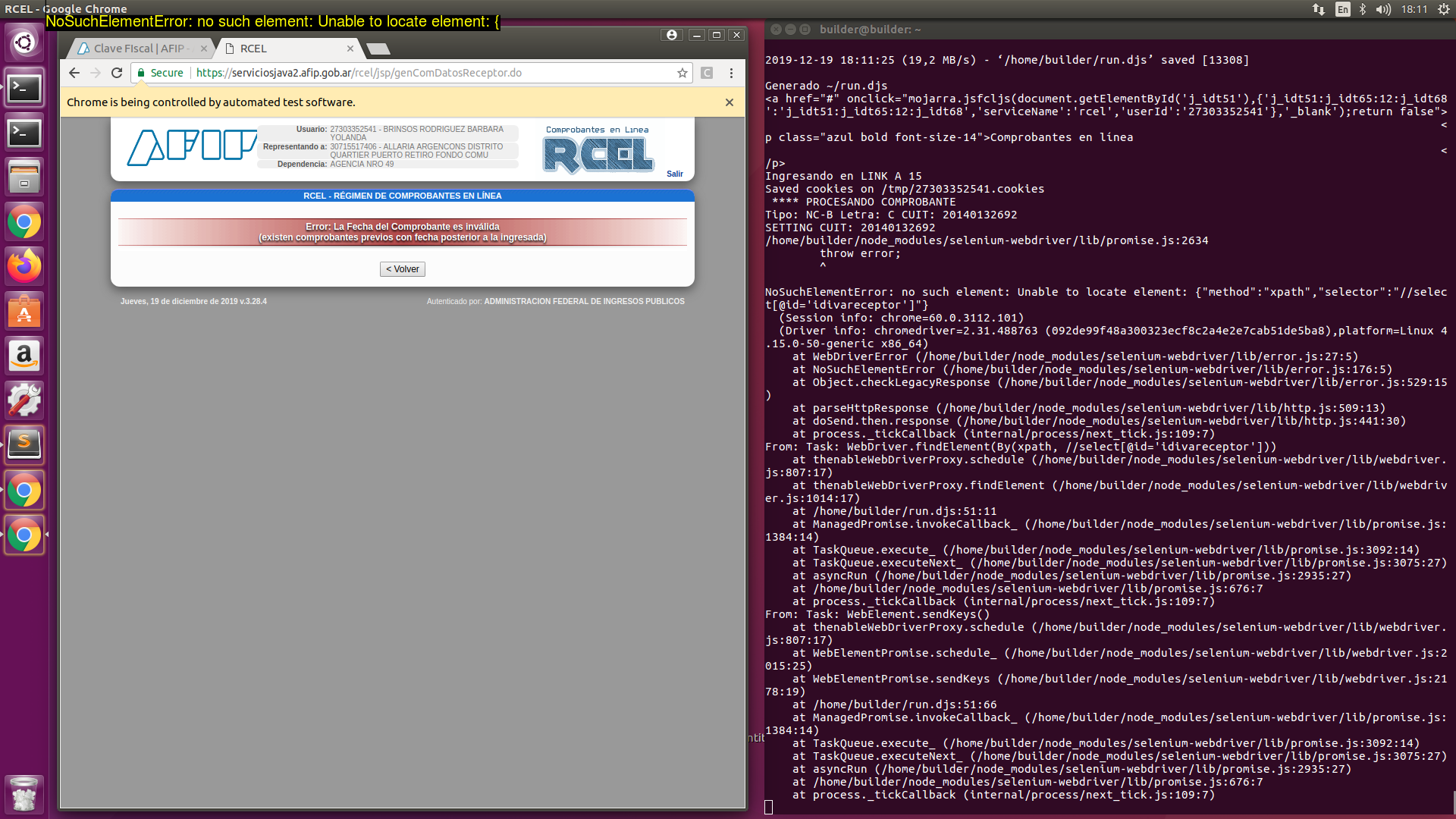Close the RCEL tab

pyautogui.click(x=350, y=49)
